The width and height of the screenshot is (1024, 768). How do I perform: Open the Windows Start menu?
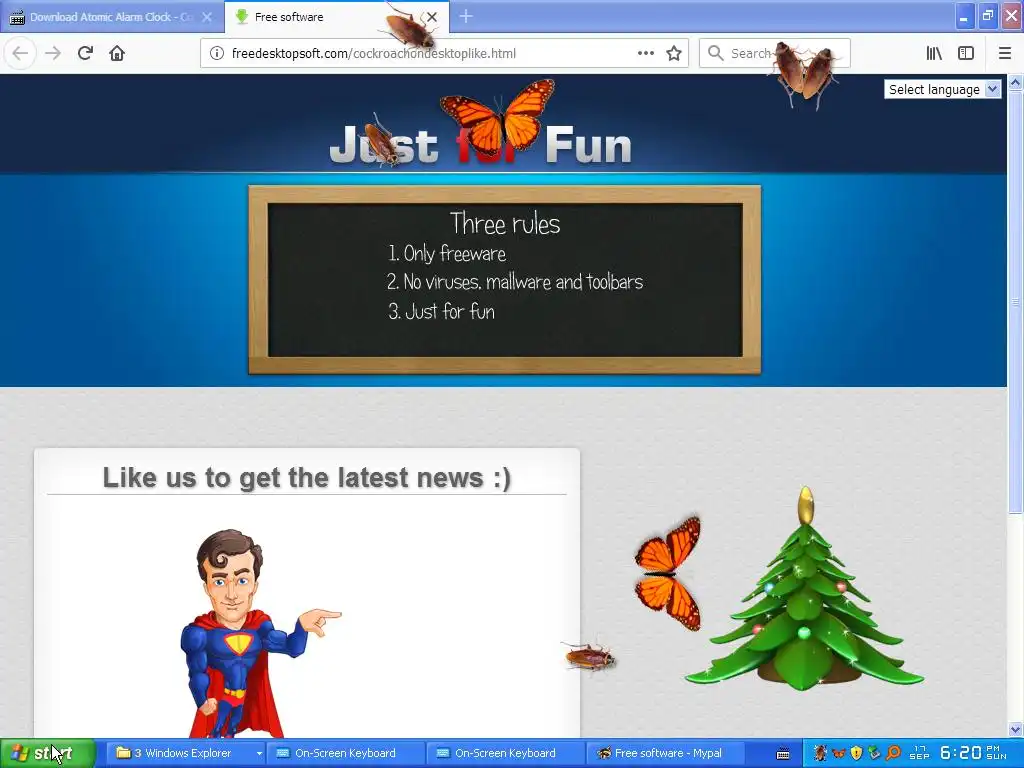48,753
